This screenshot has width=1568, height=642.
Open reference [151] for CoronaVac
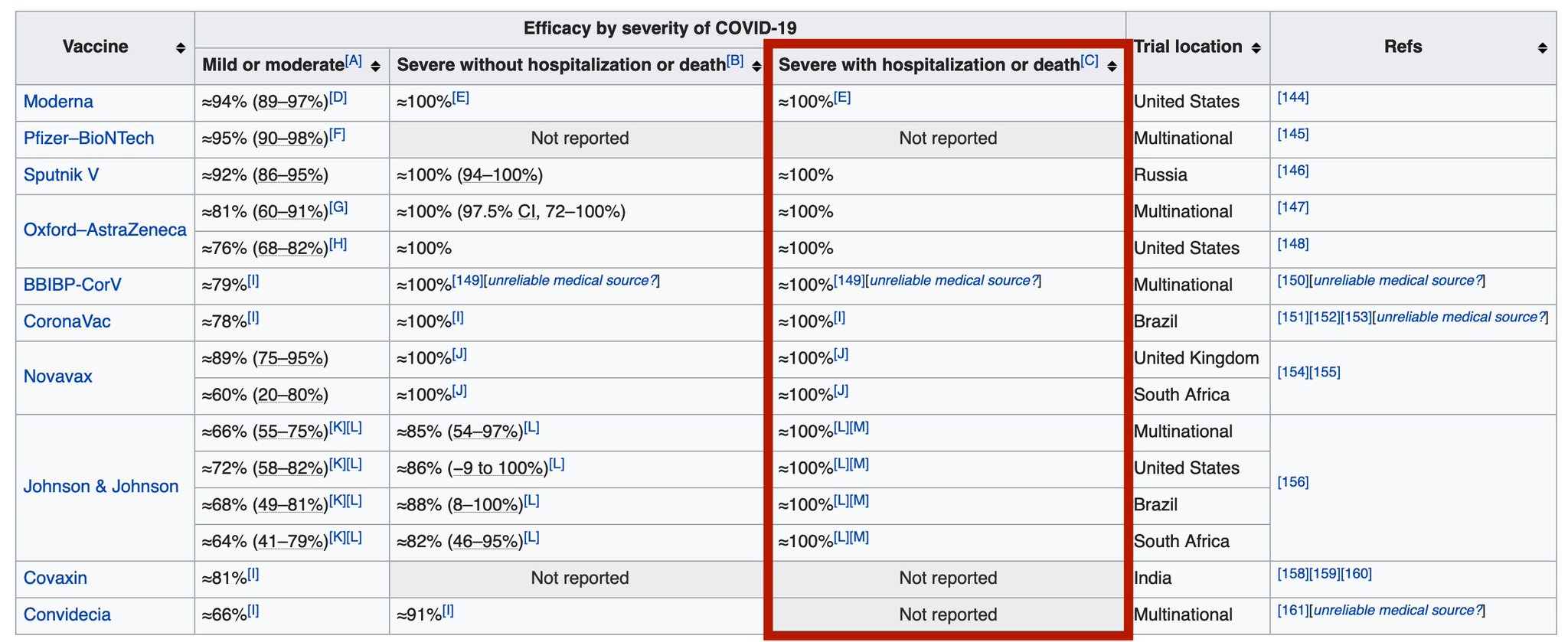(x=1293, y=318)
